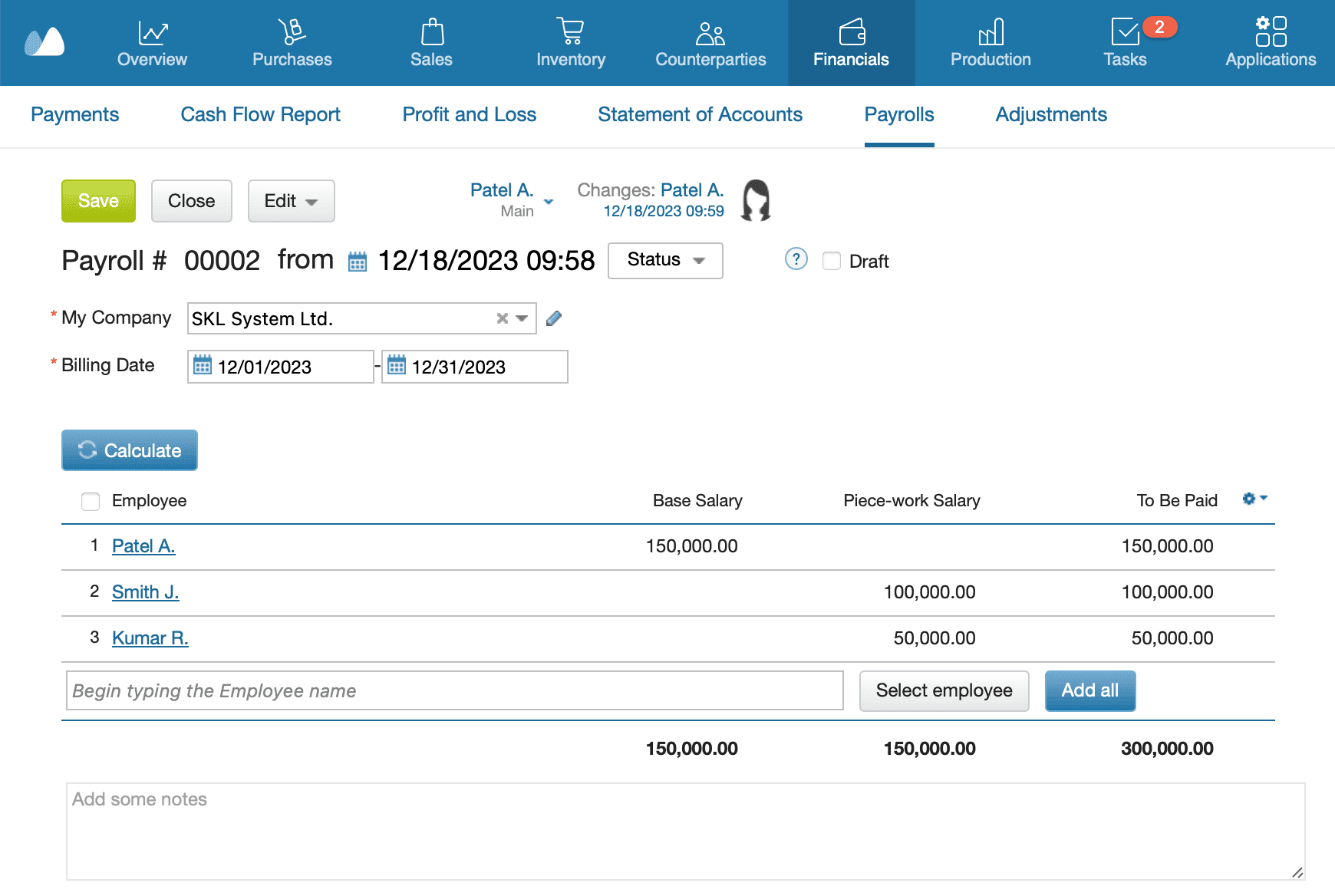Open the Counterparties people icon
Image resolution: width=1335 pixels, height=896 pixels.
point(710,33)
